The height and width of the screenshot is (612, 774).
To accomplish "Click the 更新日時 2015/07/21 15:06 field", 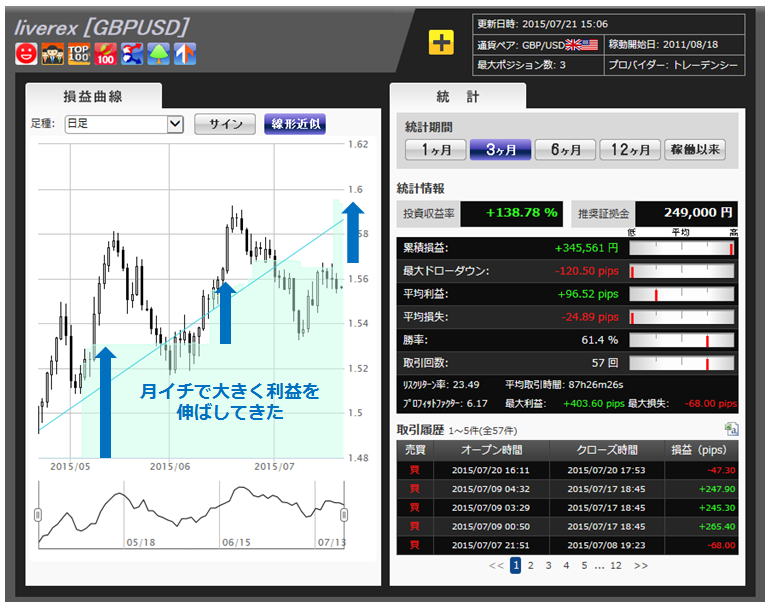I will coord(608,24).
